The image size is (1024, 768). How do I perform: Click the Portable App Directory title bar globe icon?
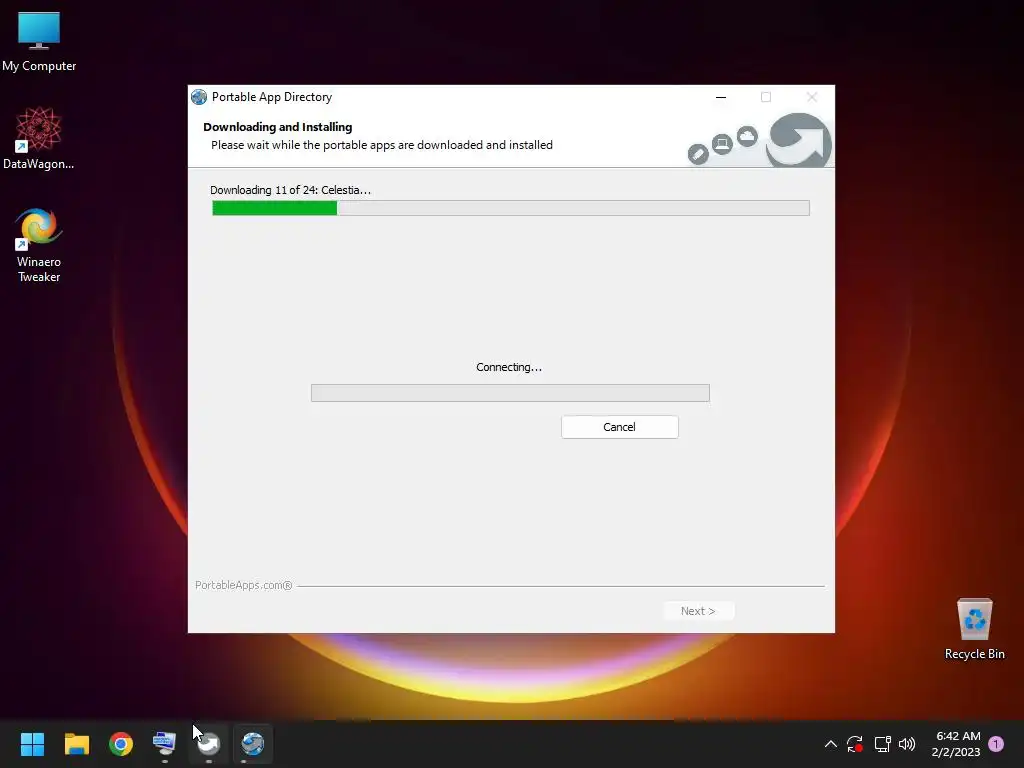pos(199,97)
